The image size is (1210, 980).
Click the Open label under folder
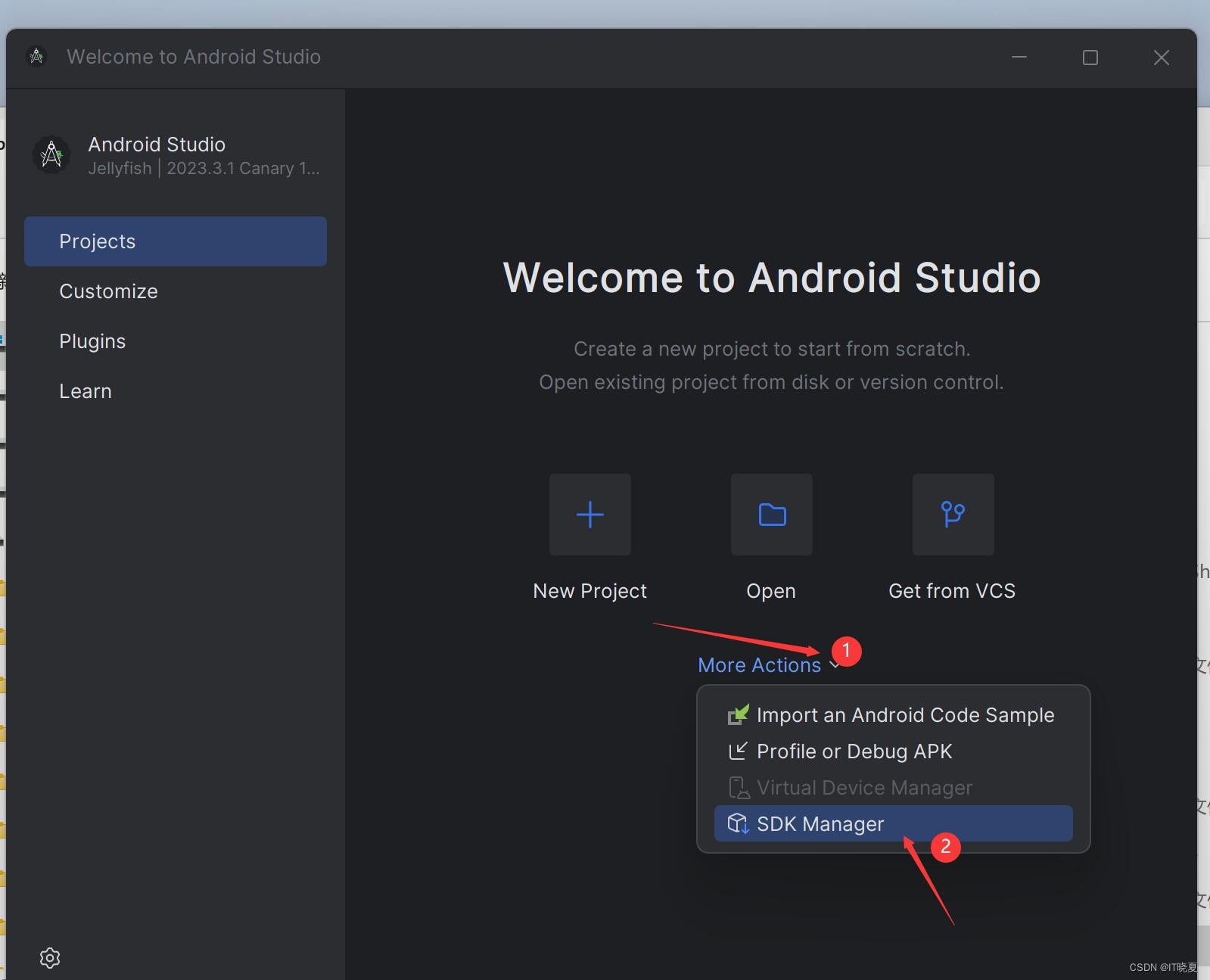(771, 591)
